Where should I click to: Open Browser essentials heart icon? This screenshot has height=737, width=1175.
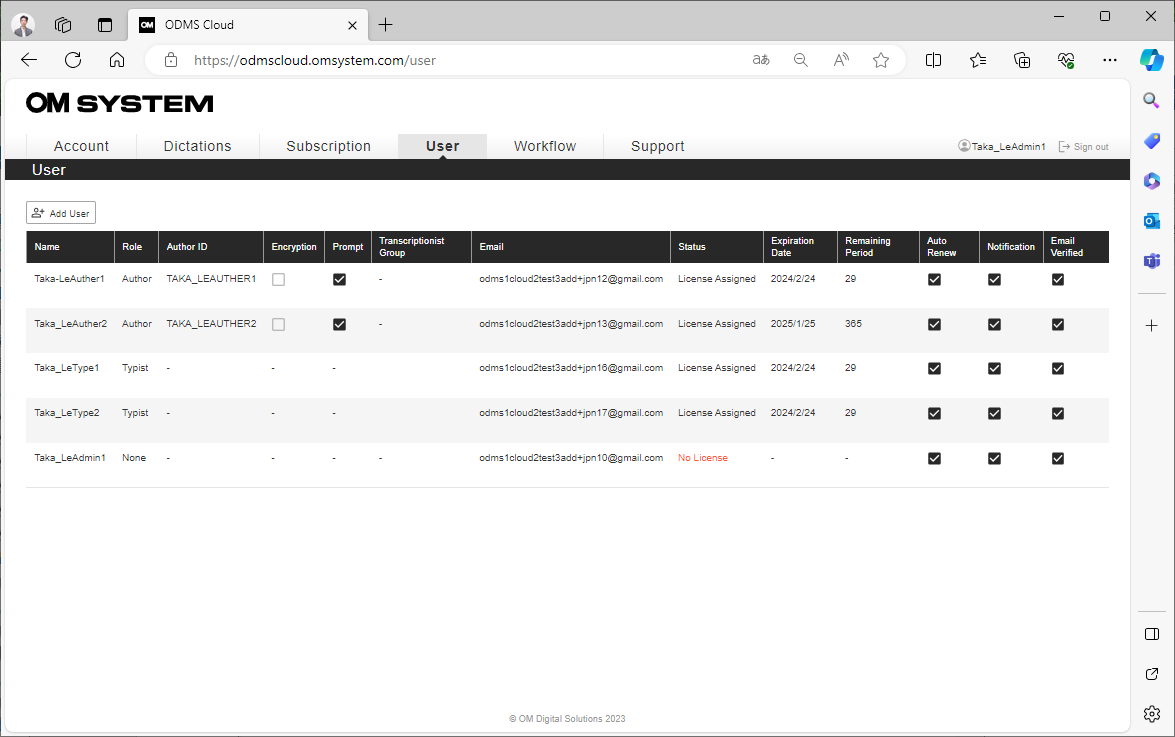click(x=1066, y=60)
